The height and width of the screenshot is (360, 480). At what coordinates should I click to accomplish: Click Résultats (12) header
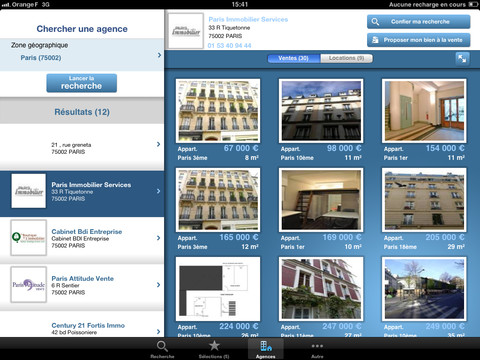[x=82, y=112]
